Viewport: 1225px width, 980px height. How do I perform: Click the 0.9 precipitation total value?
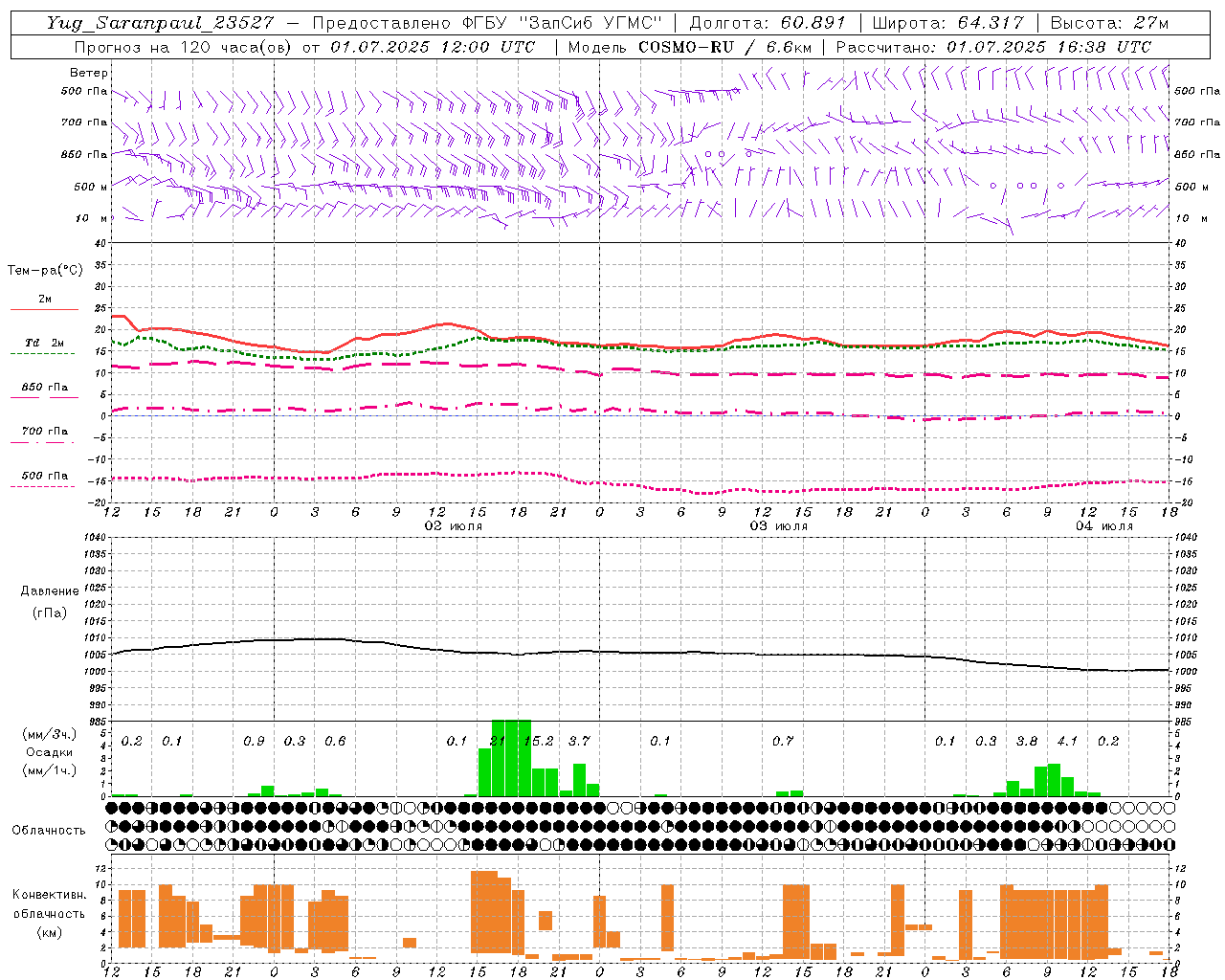click(x=254, y=741)
